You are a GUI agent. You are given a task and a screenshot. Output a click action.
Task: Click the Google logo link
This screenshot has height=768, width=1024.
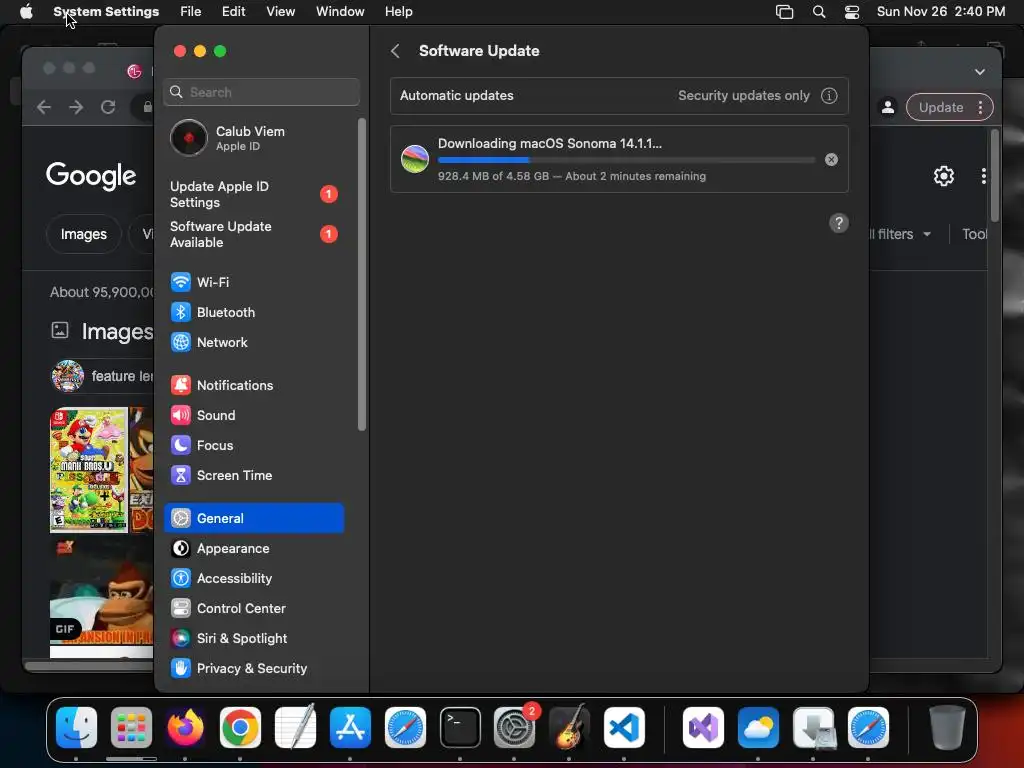pos(91,176)
